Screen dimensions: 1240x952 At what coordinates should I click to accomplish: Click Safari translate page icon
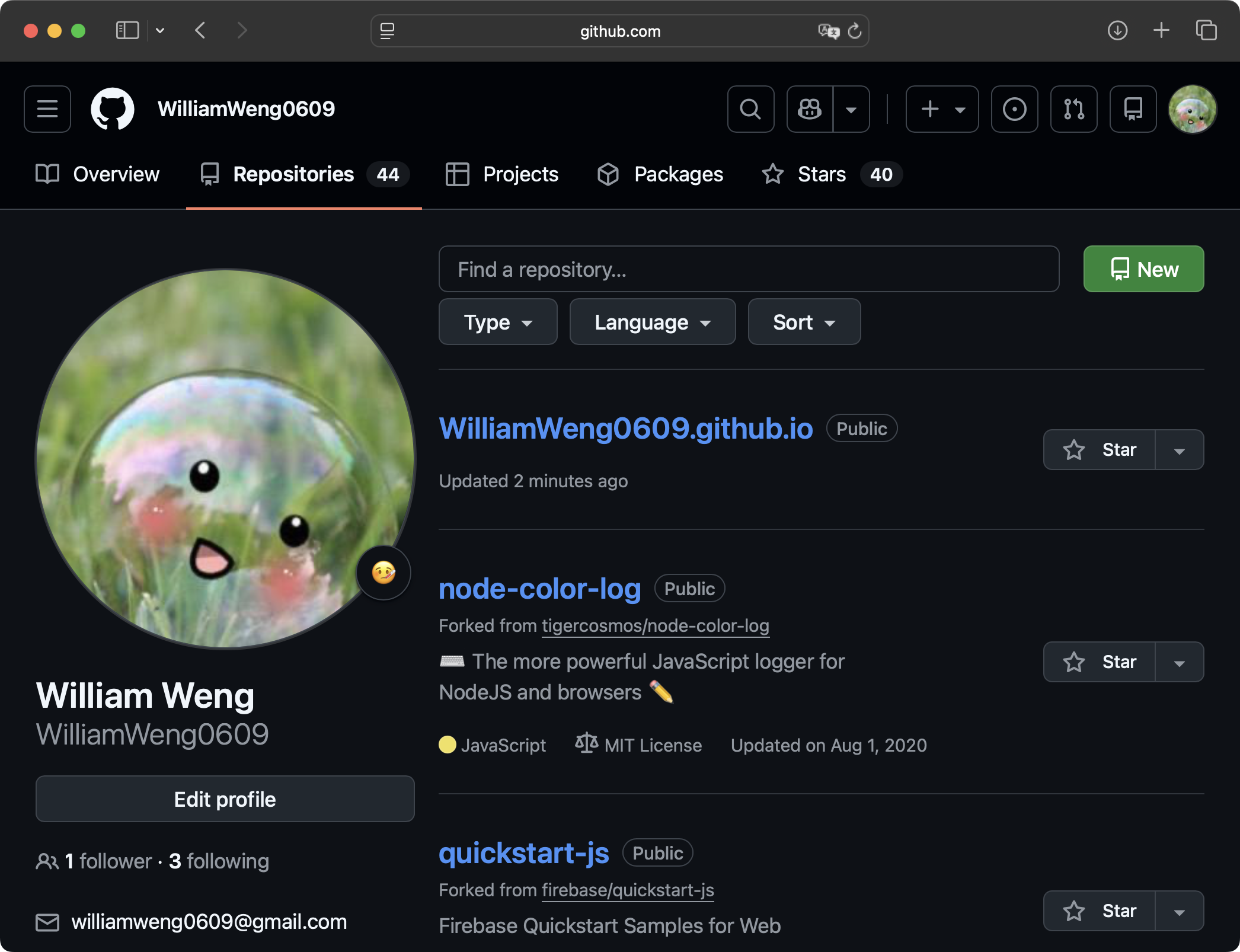[x=828, y=31]
